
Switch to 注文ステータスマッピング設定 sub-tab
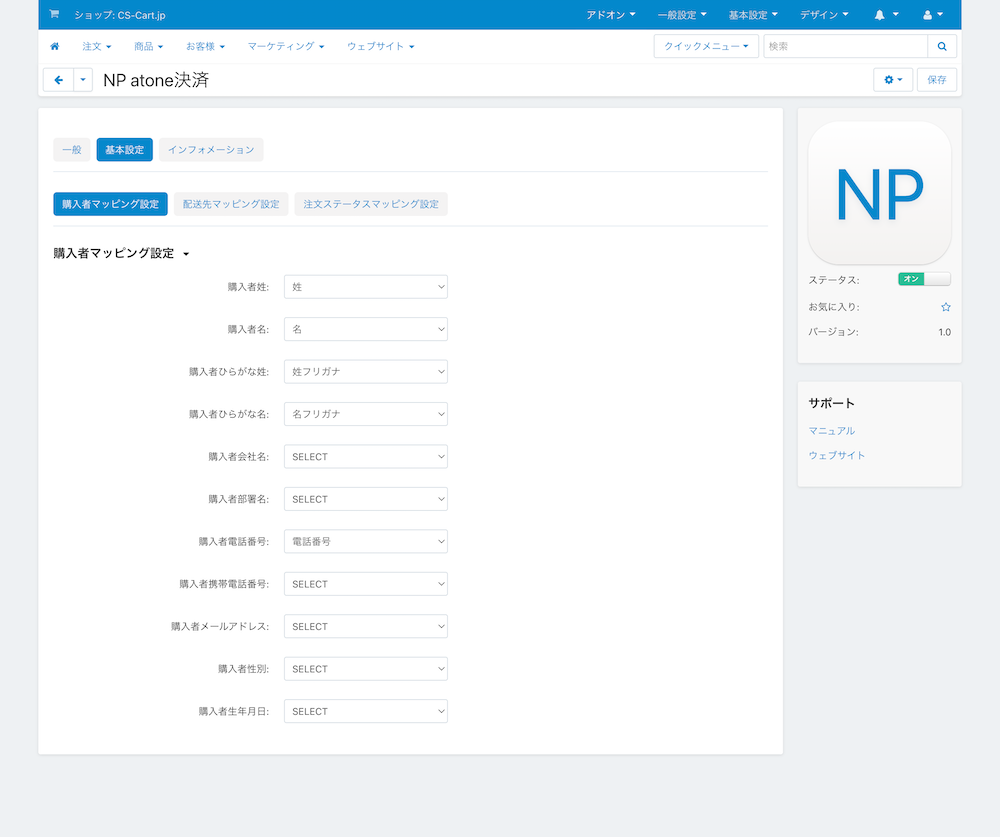371,204
